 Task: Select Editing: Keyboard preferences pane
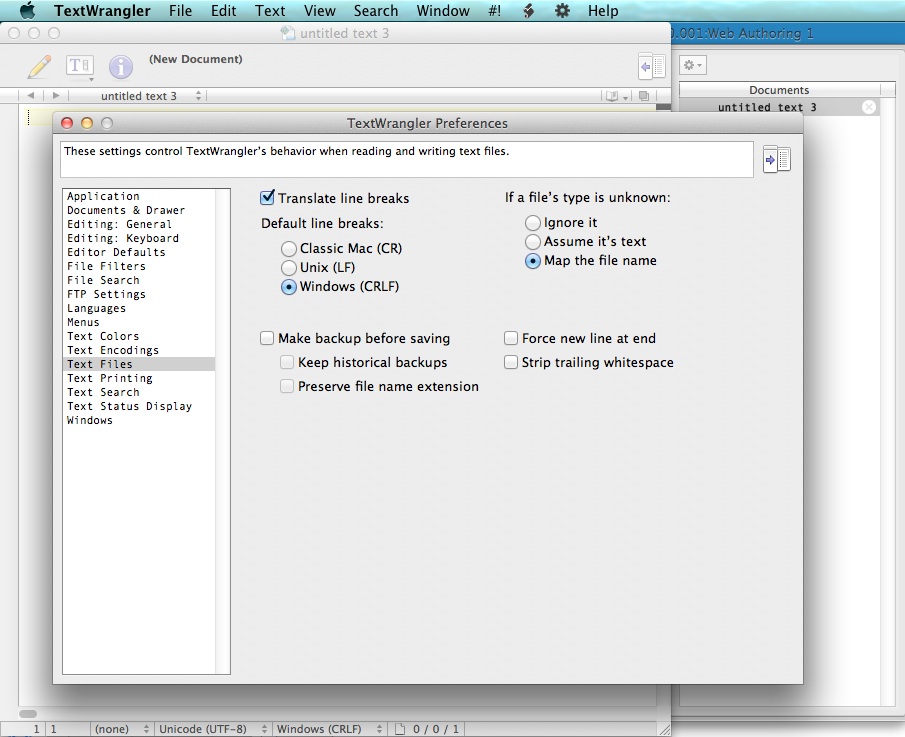[139, 238]
